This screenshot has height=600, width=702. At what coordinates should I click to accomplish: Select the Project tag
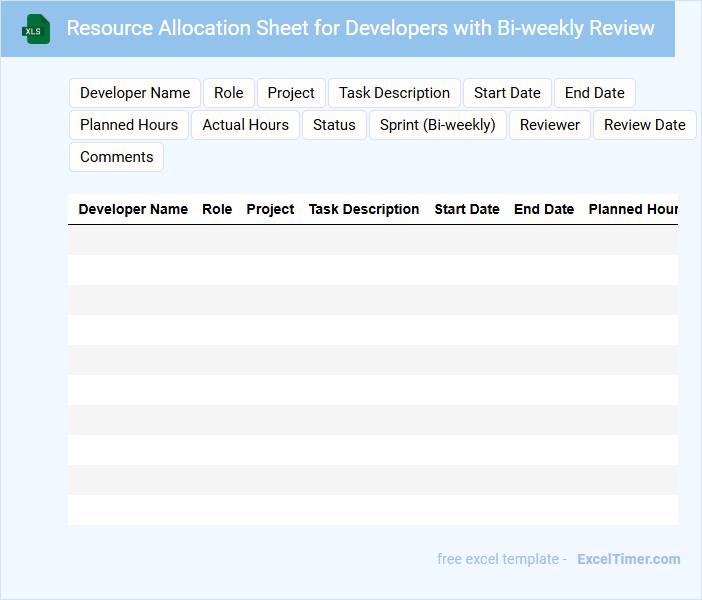point(291,93)
